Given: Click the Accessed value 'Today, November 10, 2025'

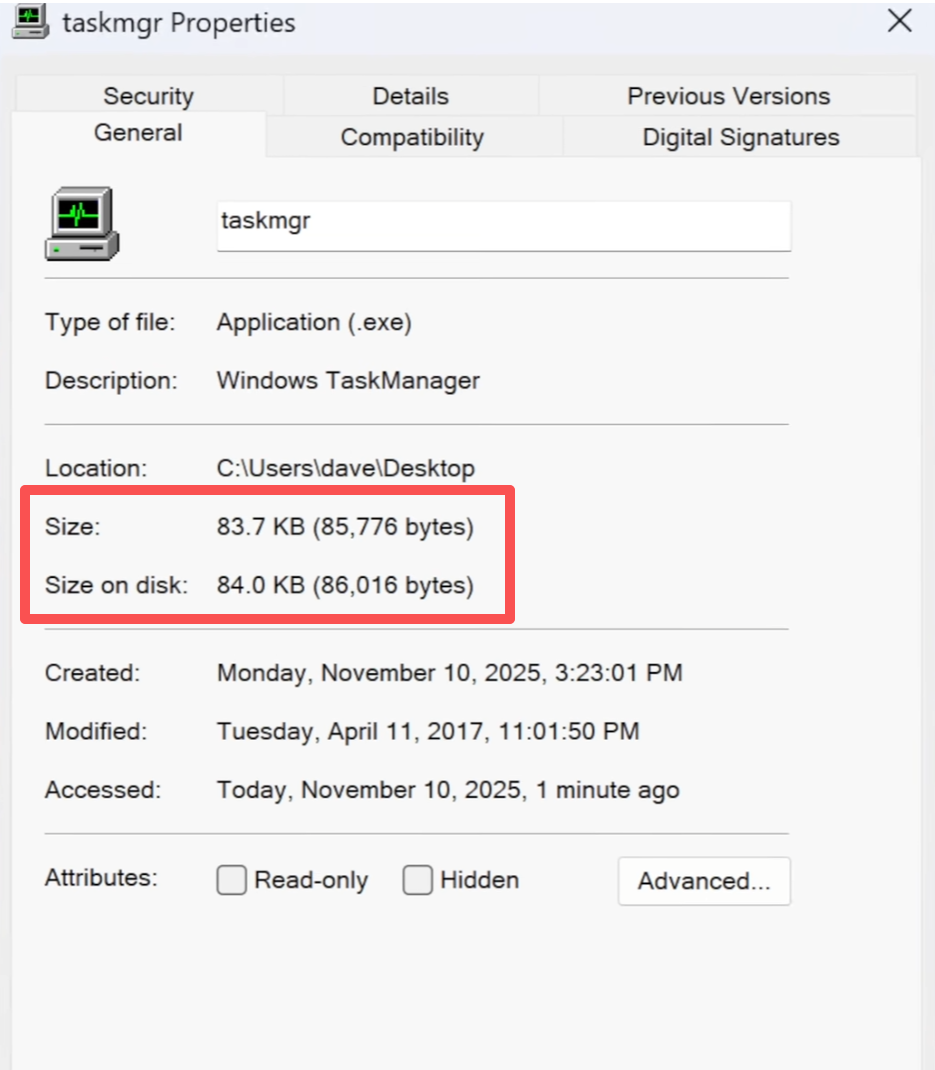Looking at the screenshot, I should (371, 790).
